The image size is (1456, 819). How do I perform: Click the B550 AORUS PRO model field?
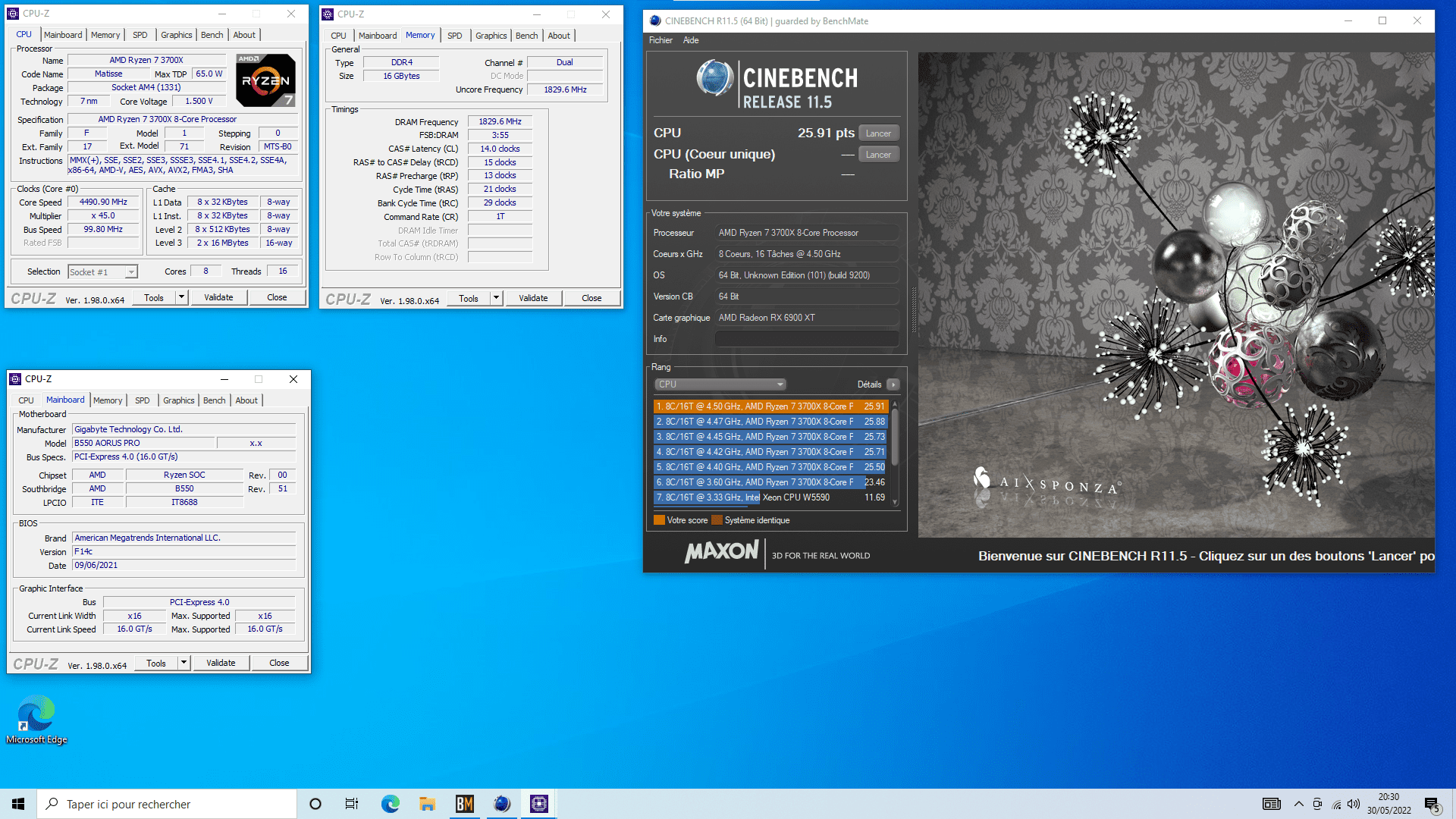tap(143, 443)
